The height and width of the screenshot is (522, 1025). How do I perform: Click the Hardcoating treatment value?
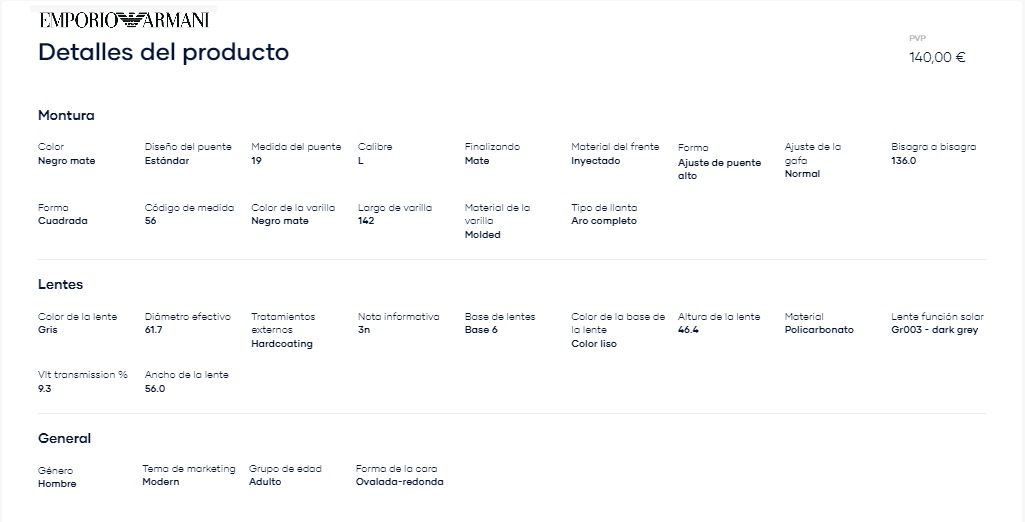pyautogui.click(x=282, y=344)
